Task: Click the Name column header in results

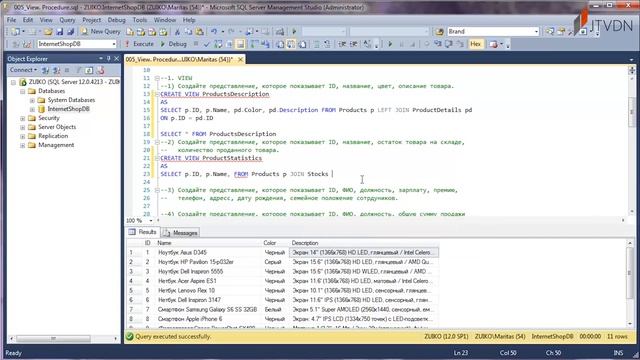Action: tap(208, 243)
